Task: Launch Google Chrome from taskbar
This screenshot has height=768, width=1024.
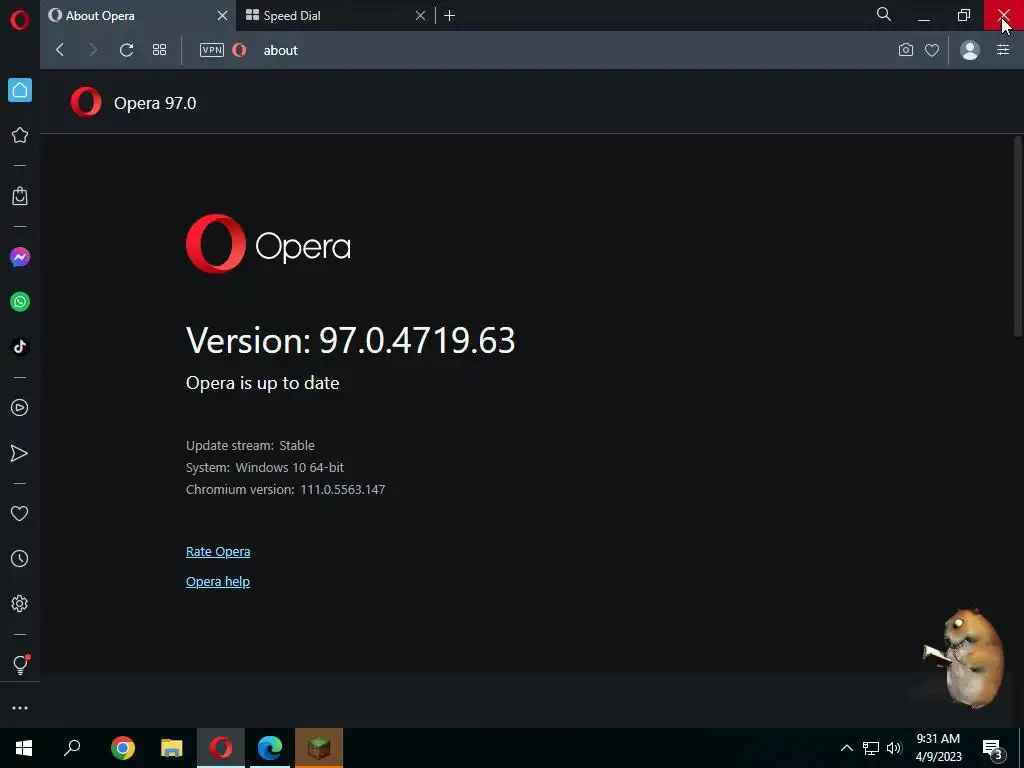Action: pyautogui.click(x=123, y=748)
